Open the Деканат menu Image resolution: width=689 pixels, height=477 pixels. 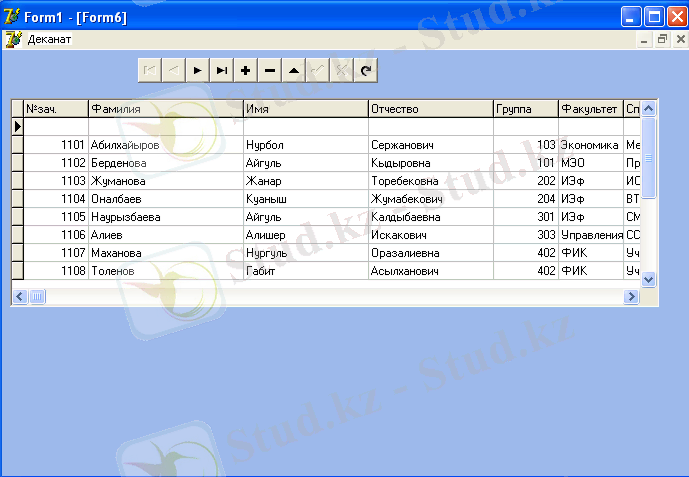click(49, 40)
